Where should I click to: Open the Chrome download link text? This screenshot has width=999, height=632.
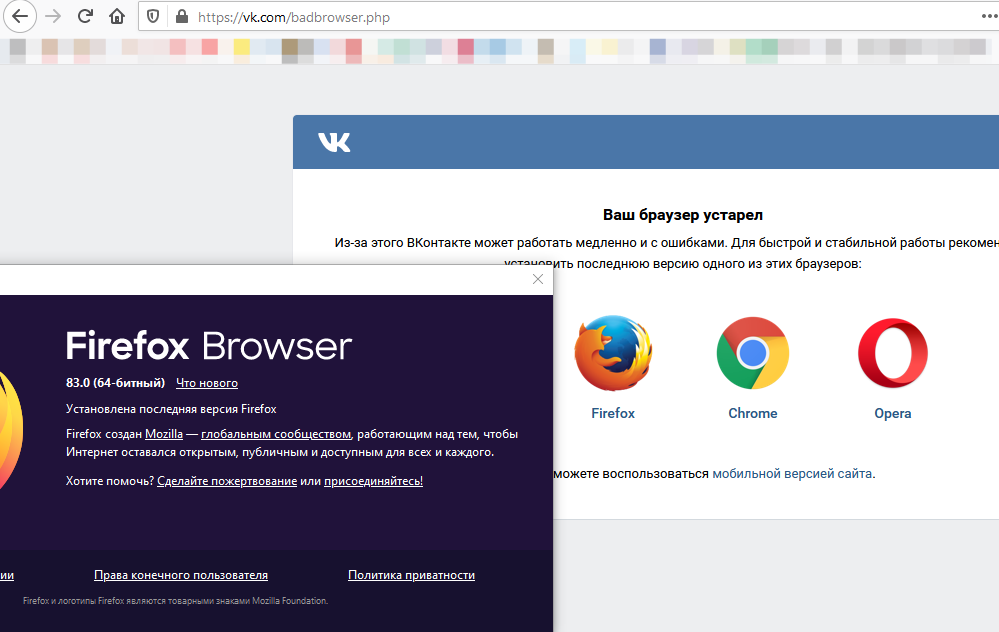pyautogui.click(x=752, y=413)
